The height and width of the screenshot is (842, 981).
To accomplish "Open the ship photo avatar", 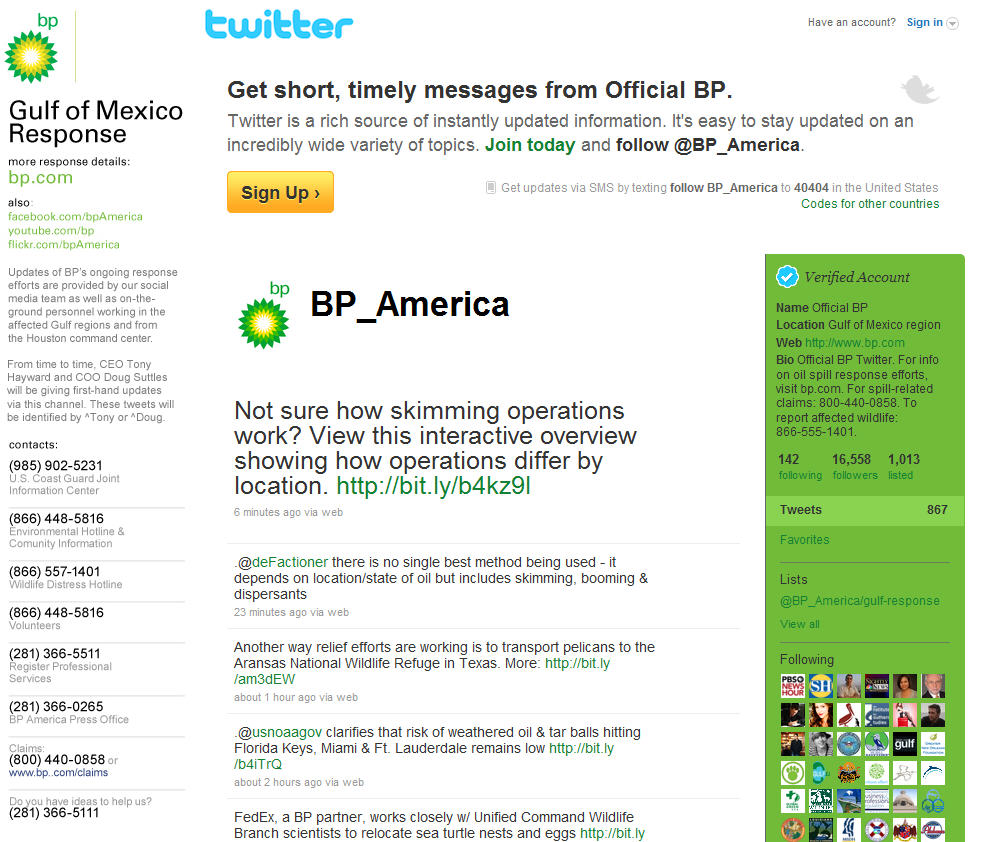I will coord(849,801).
